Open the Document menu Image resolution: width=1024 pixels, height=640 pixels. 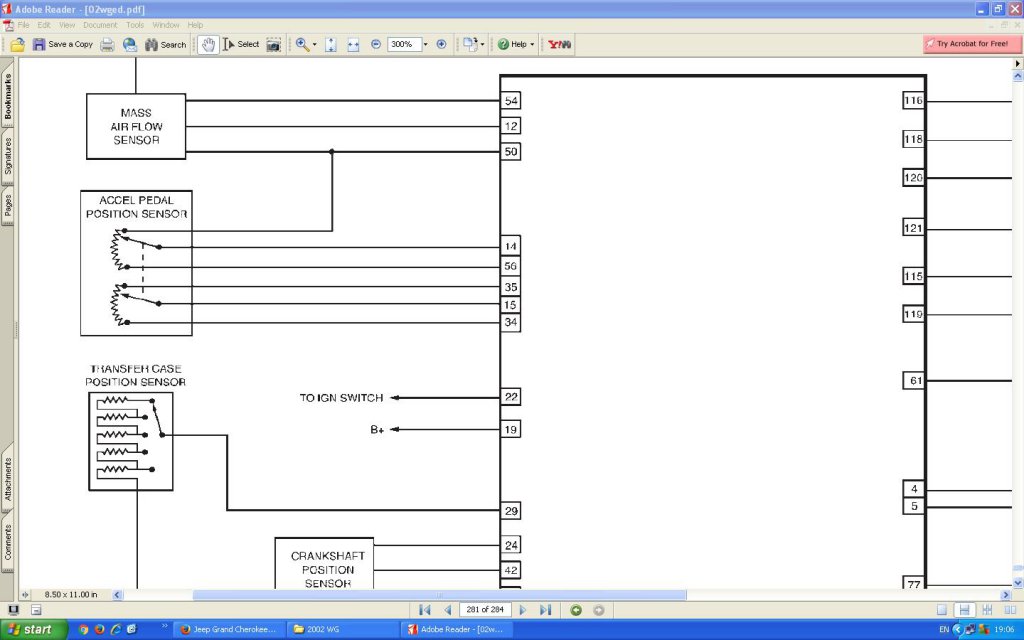(100, 24)
